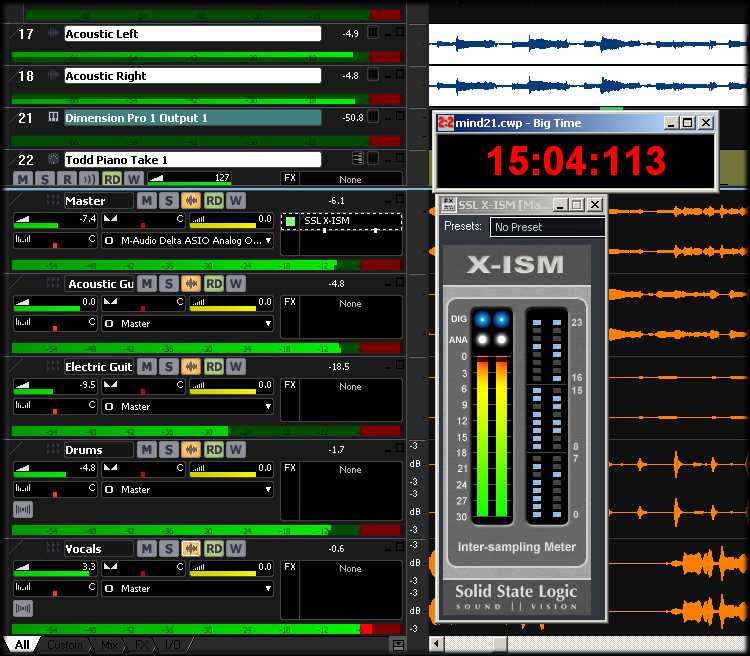This screenshot has height=656, width=750.
Task: Switch to the Mix tab
Action: [110, 645]
